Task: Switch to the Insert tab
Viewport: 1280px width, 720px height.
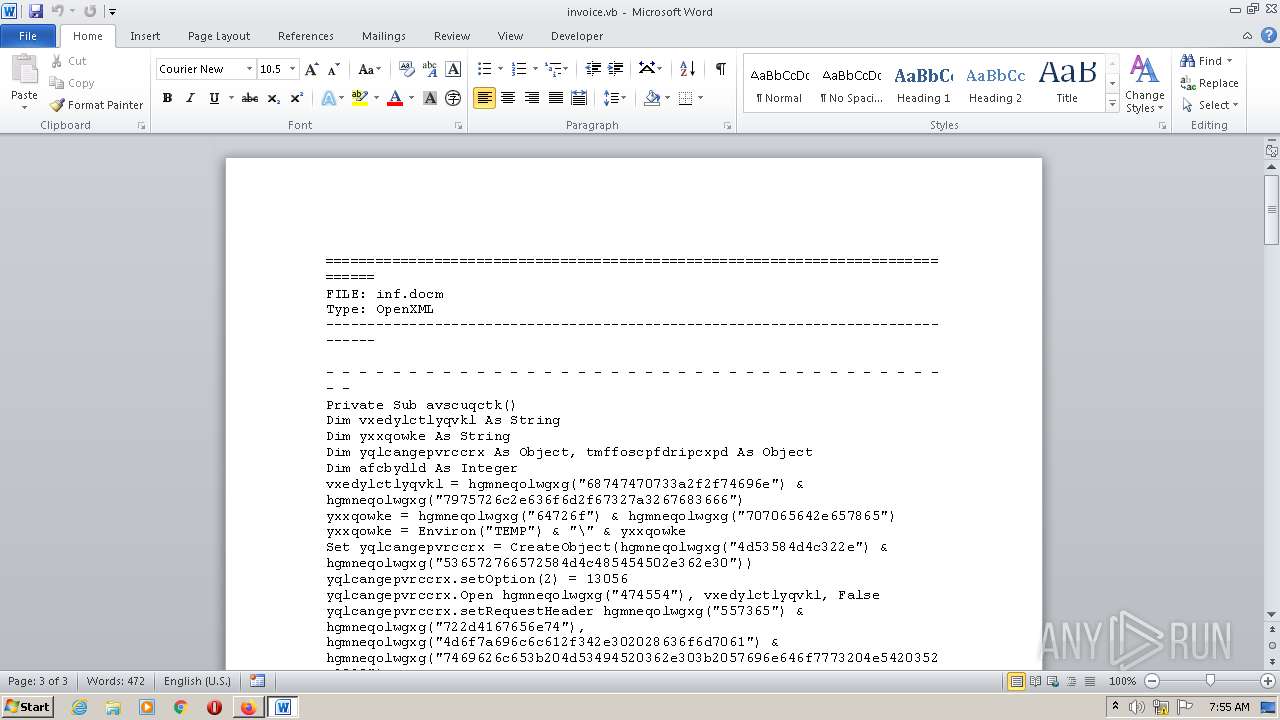Action: (x=145, y=36)
